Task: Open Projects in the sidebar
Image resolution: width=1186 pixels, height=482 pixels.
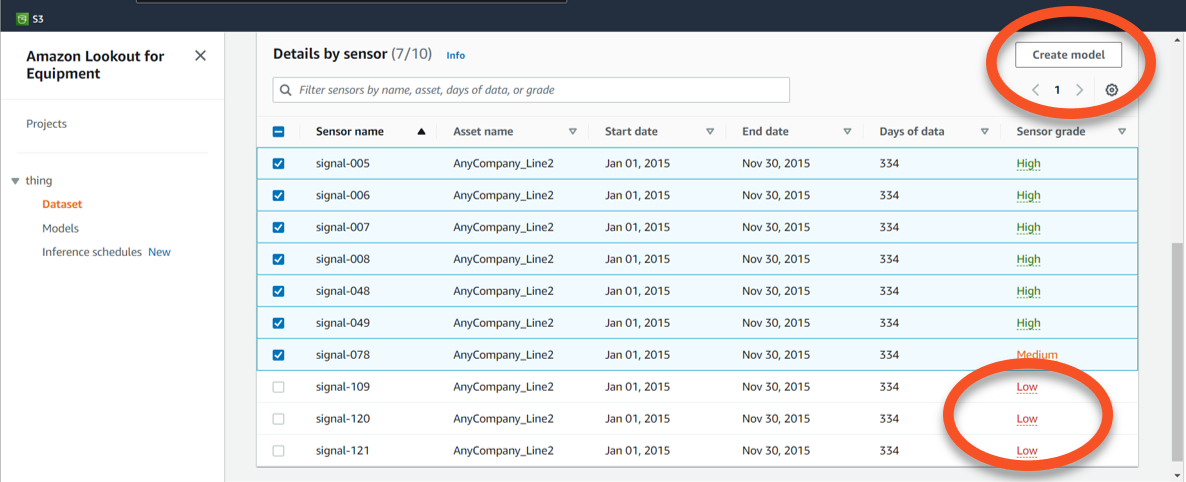Action: coord(46,123)
